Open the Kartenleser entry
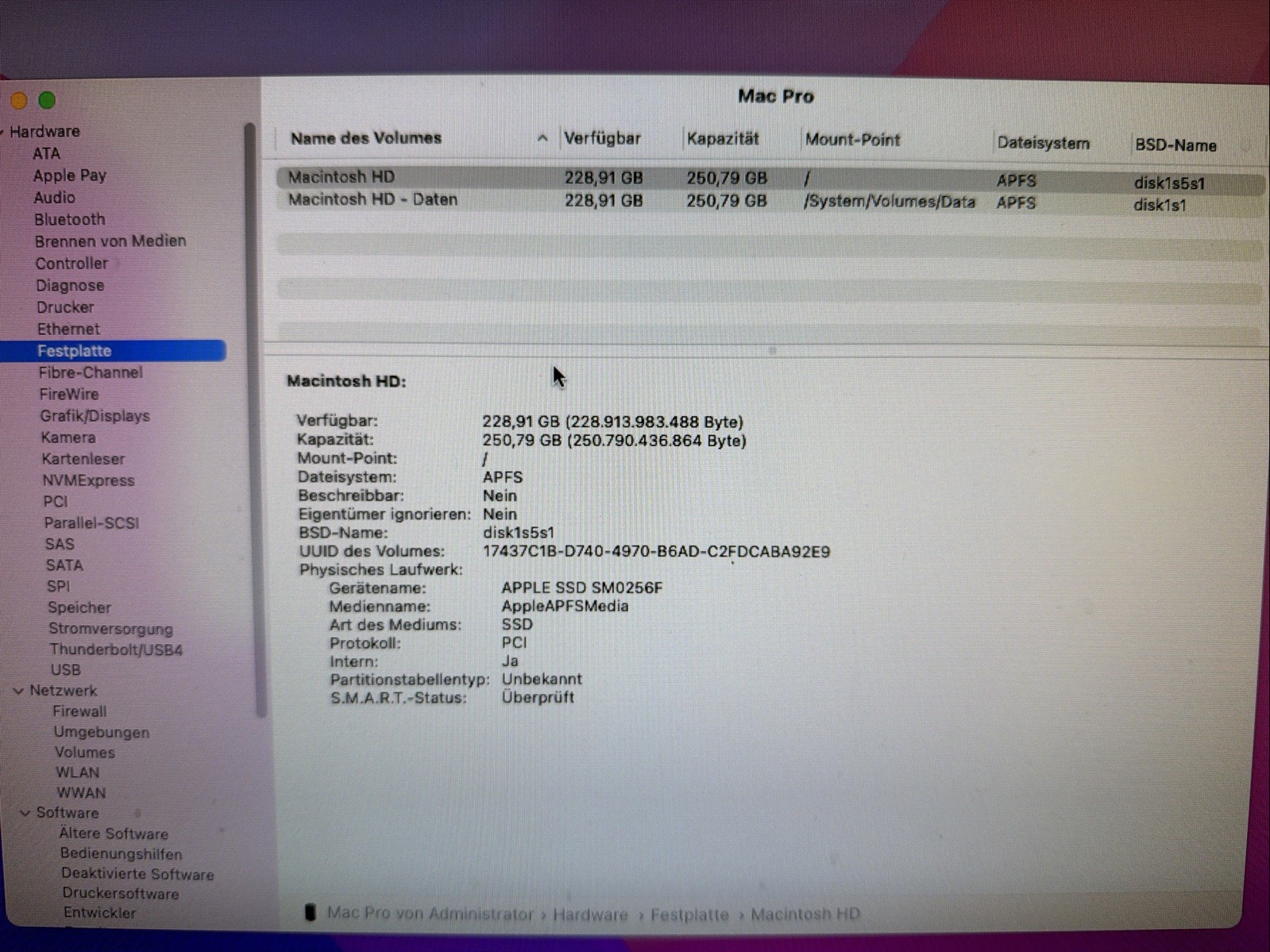The width and height of the screenshot is (1270, 952). tap(83, 458)
